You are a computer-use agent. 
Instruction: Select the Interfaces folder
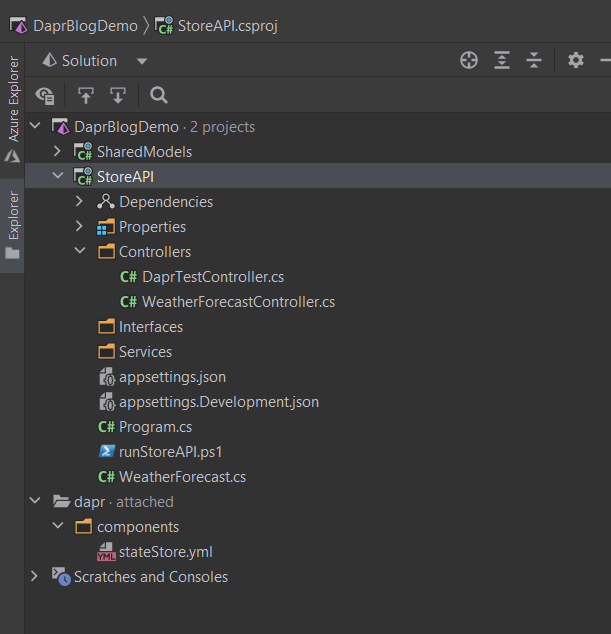pos(318,327)
